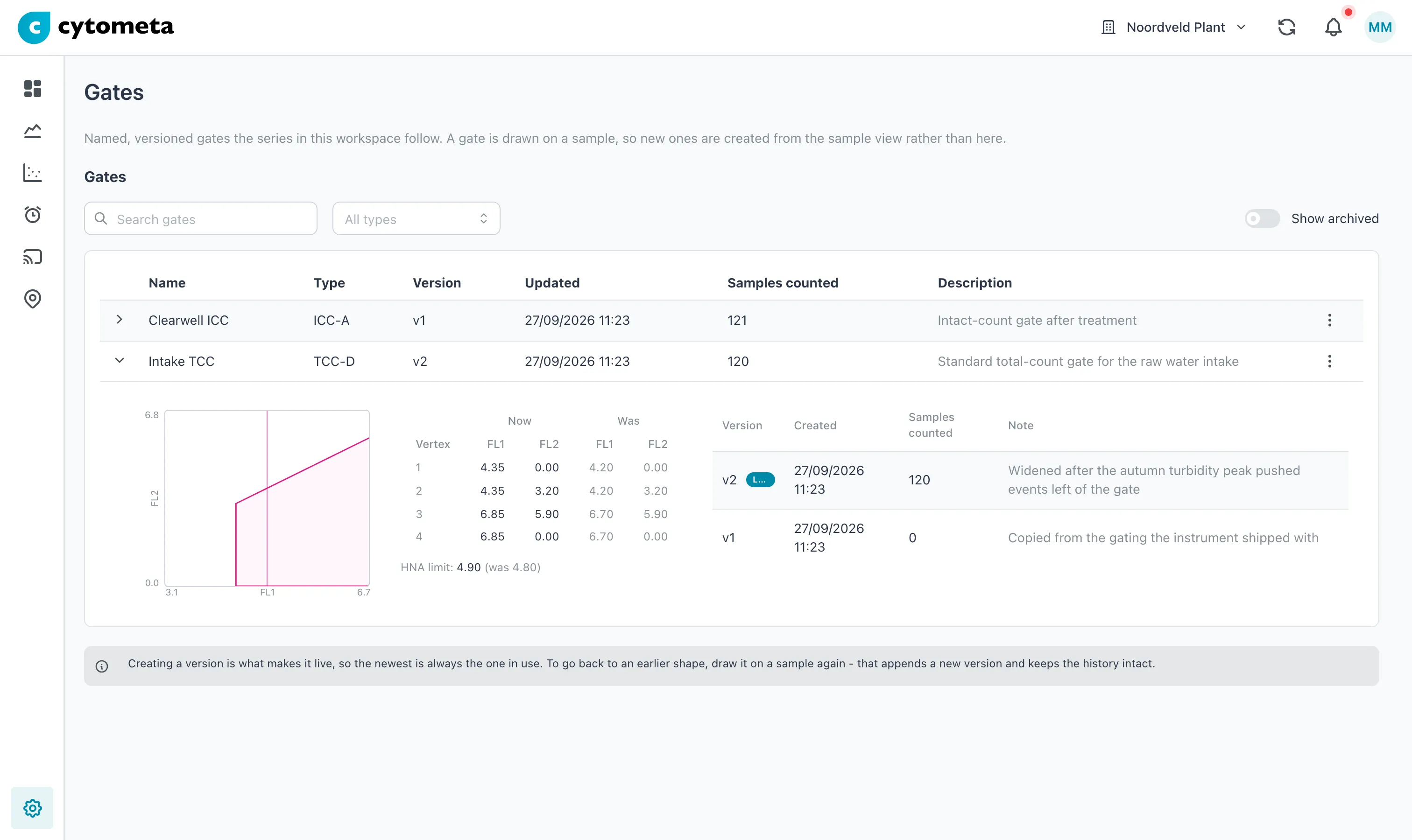Click the Name column header
Viewport: 1412px width, 840px height.
pos(167,283)
